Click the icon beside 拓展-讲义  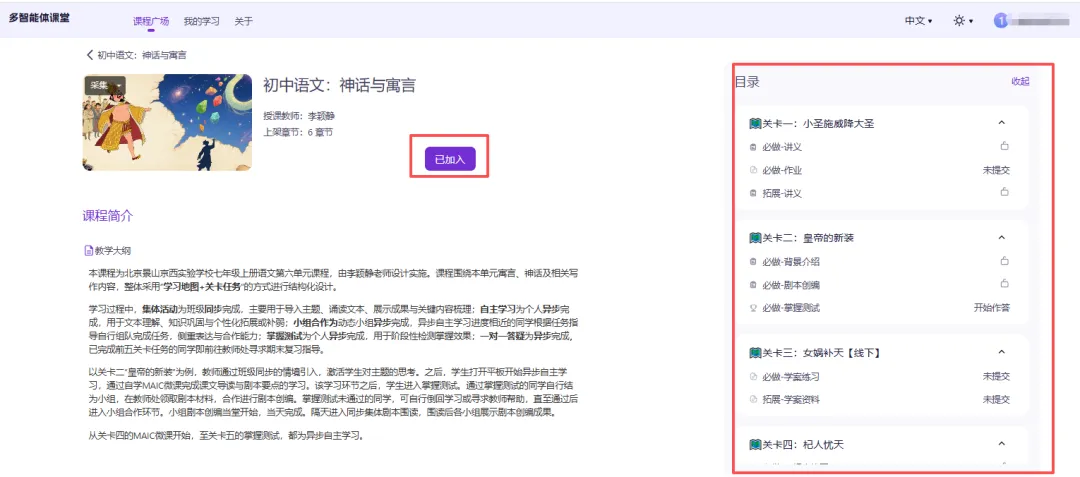pyautogui.click(x=753, y=193)
